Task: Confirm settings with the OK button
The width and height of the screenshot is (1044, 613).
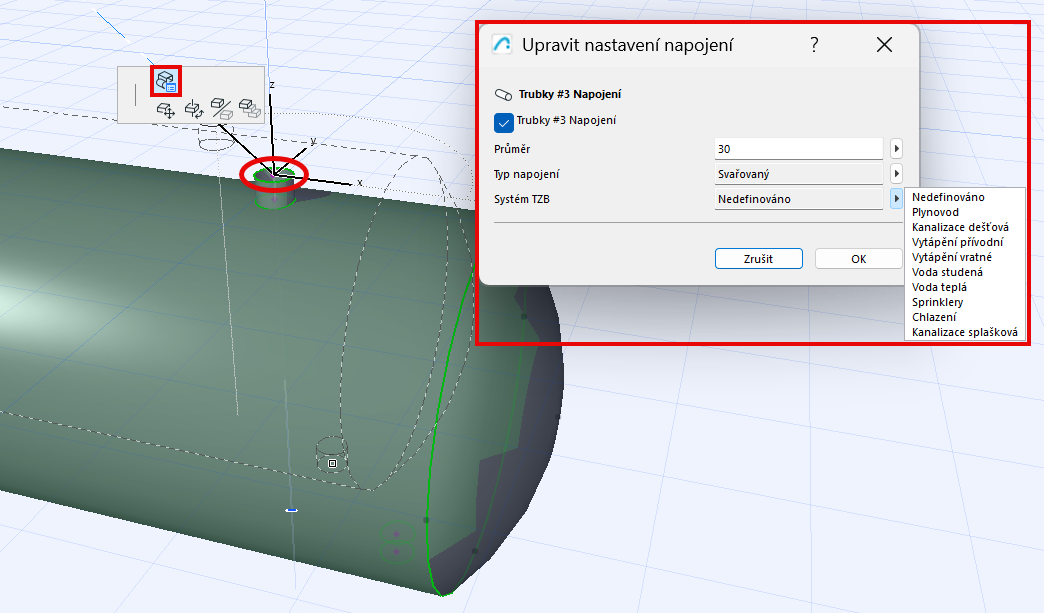Action: click(858, 258)
